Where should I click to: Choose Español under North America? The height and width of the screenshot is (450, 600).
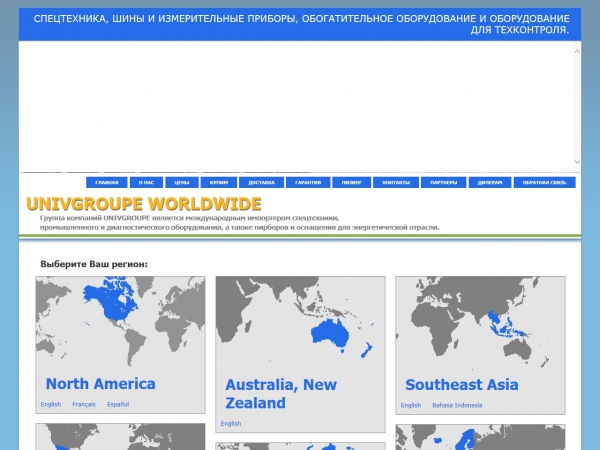point(118,404)
